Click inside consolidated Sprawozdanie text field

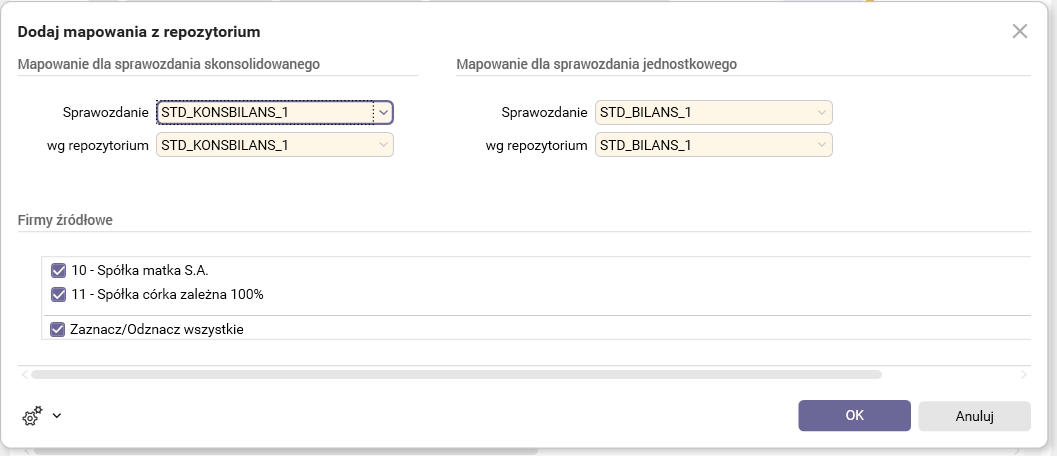pyautogui.click(x=265, y=113)
